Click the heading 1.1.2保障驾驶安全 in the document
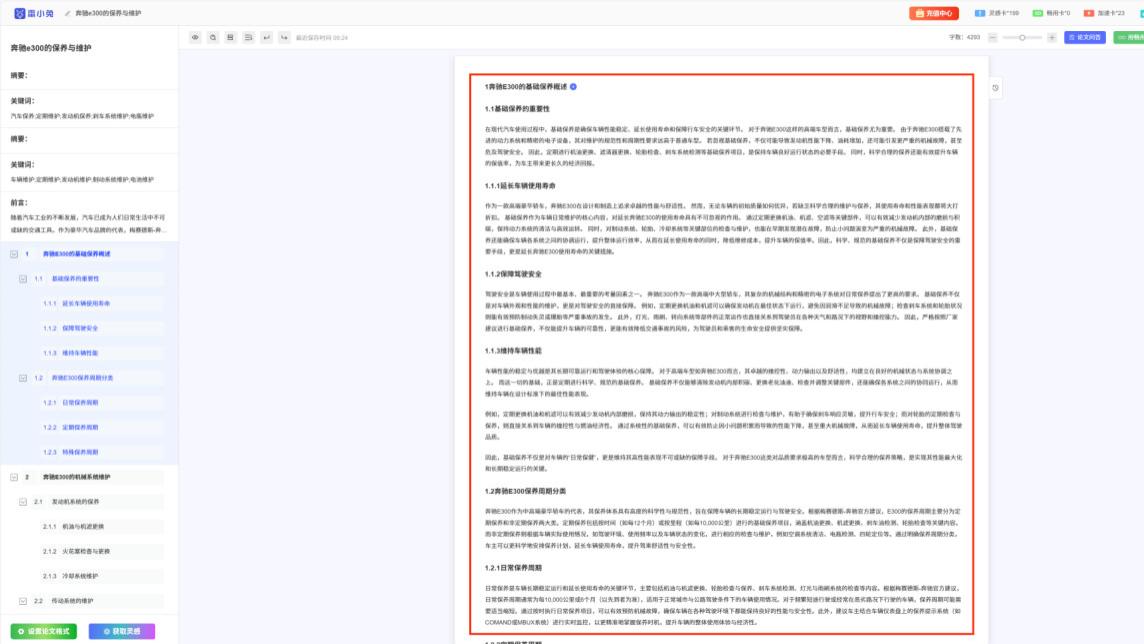 point(513,274)
